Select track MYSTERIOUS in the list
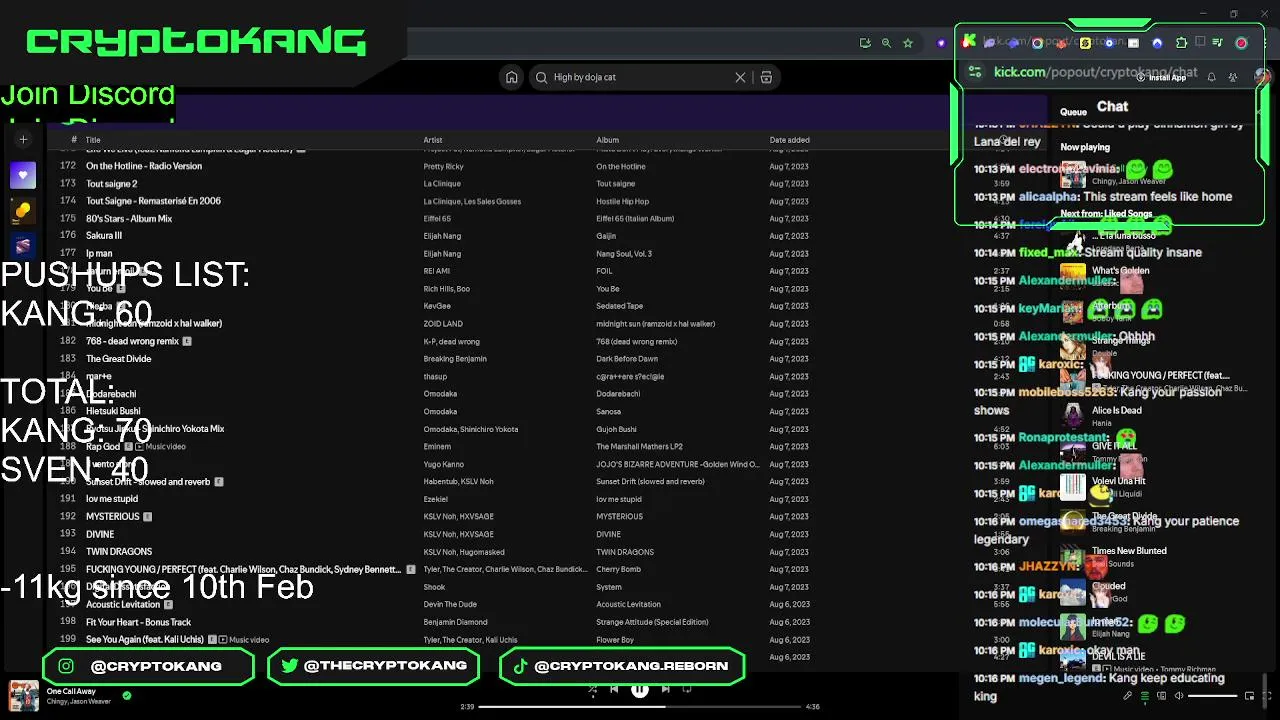This screenshot has width=1280, height=720. [x=113, y=517]
